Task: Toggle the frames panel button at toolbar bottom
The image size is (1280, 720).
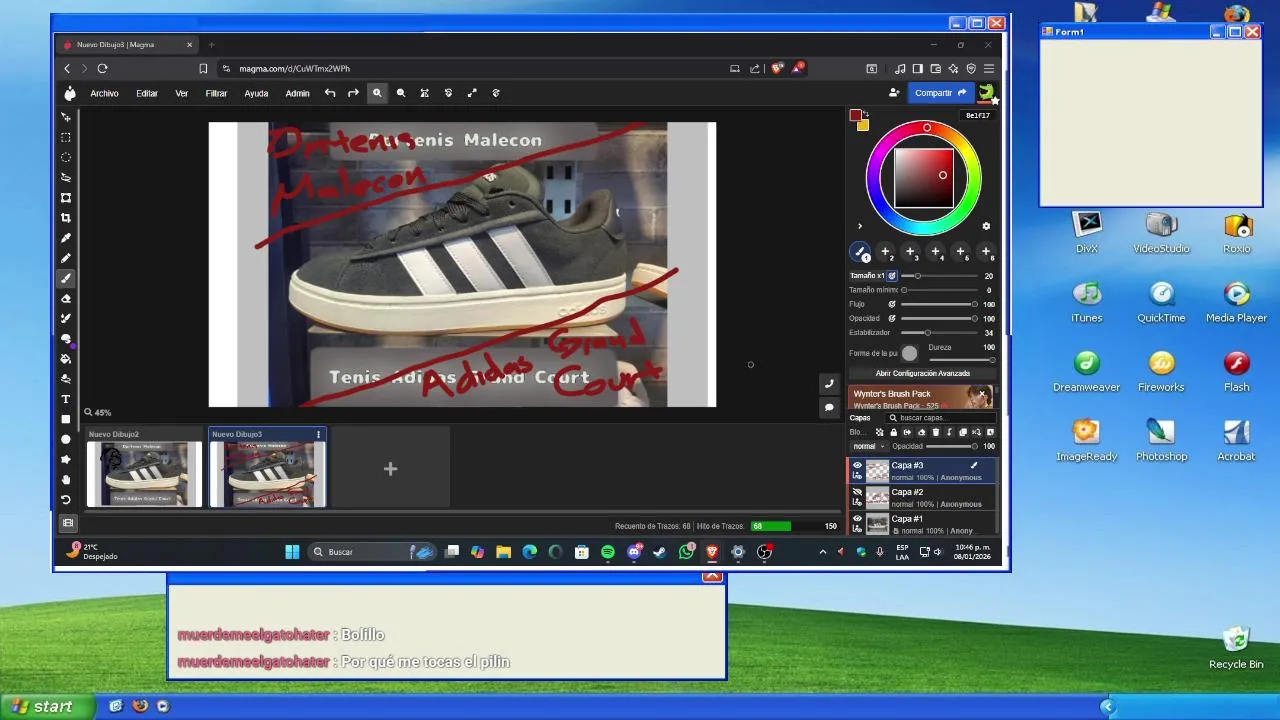Action: 67,522
